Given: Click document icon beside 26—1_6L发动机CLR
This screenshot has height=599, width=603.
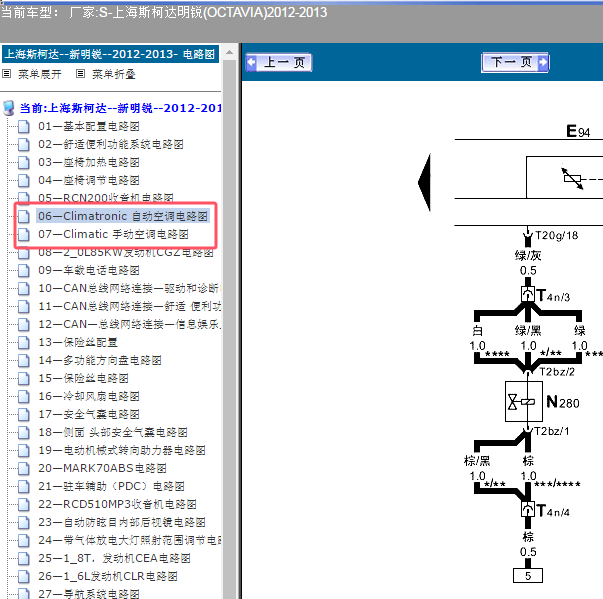Looking at the screenshot, I should [23, 576].
